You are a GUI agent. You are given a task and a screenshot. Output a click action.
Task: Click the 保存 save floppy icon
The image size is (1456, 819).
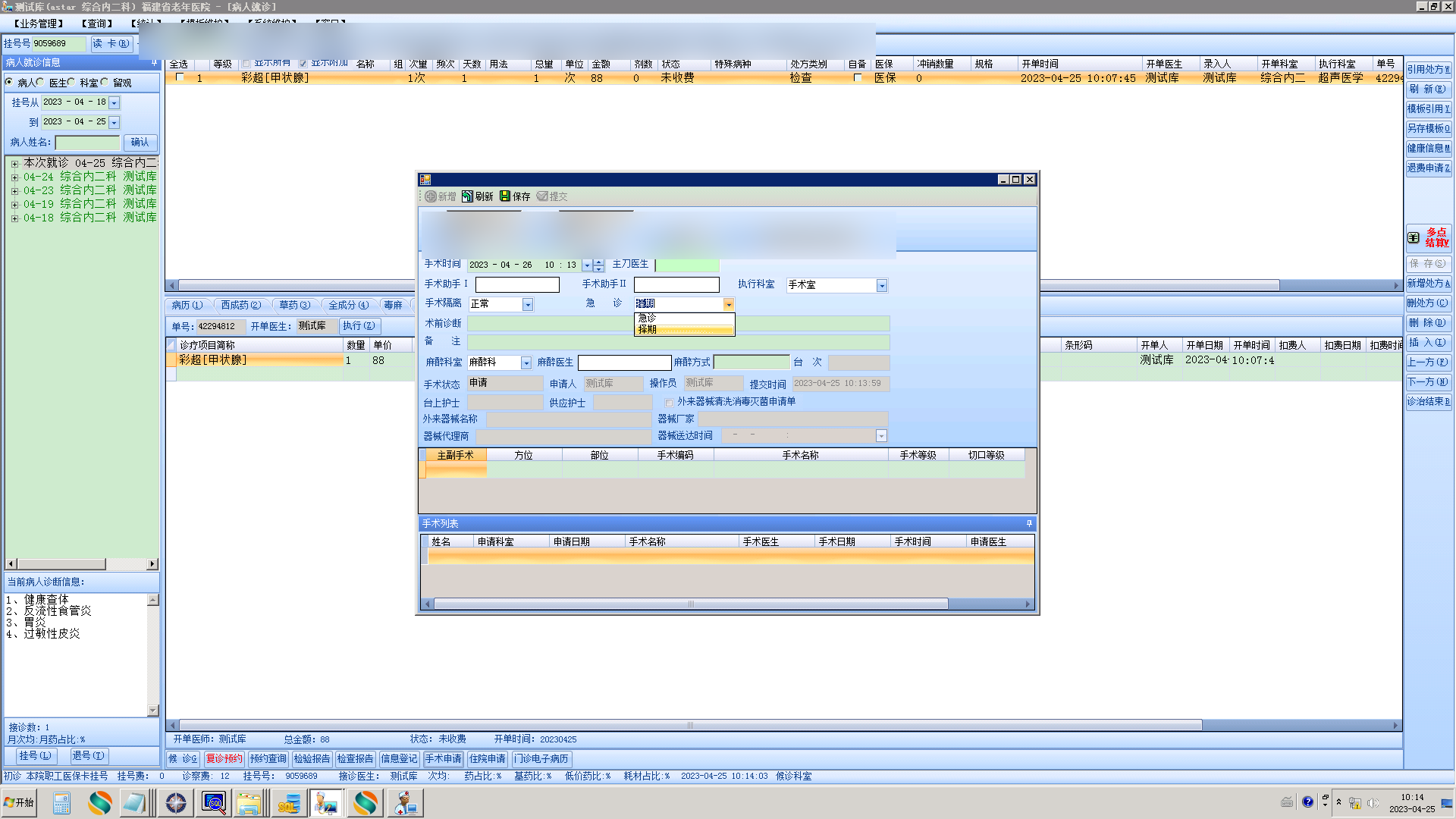pos(505,196)
